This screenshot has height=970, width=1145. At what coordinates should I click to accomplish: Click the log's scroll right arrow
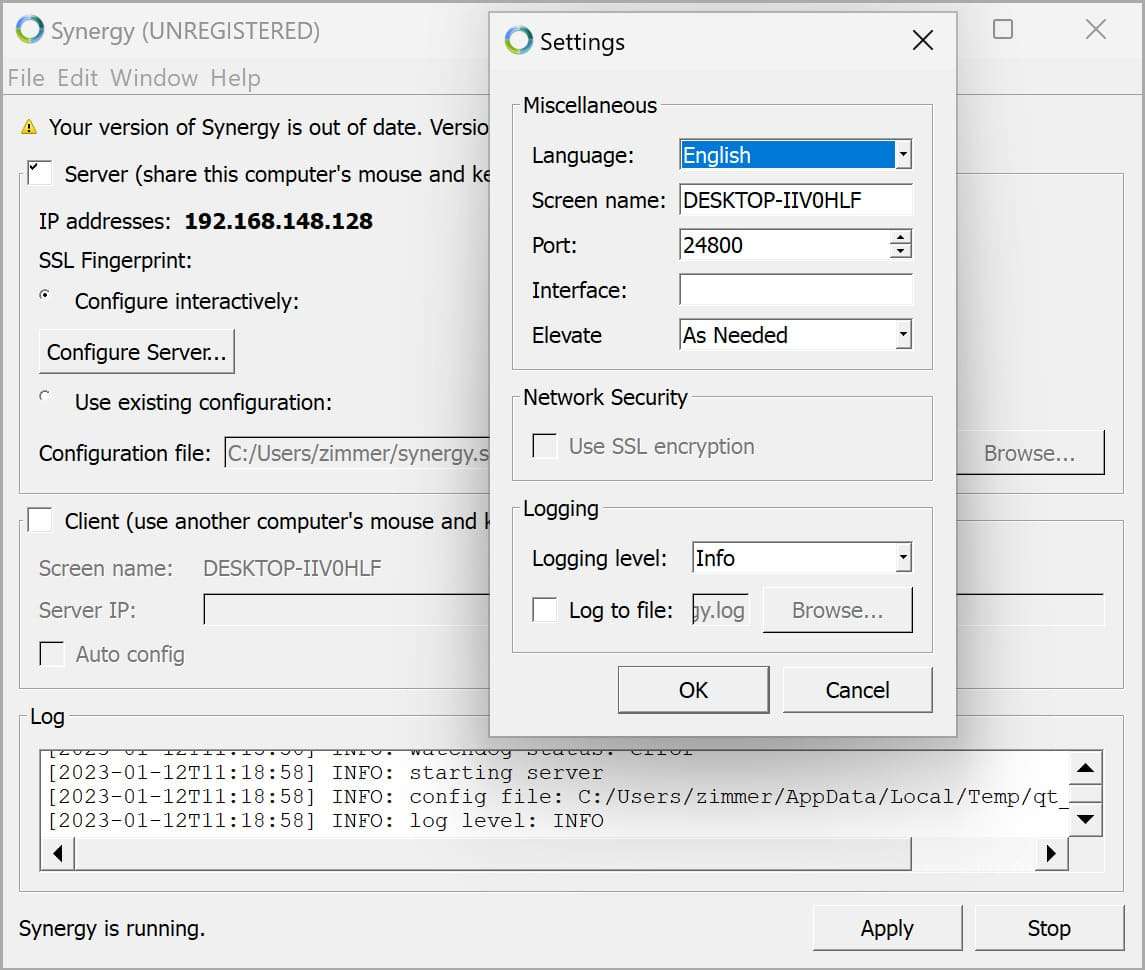(1052, 853)
